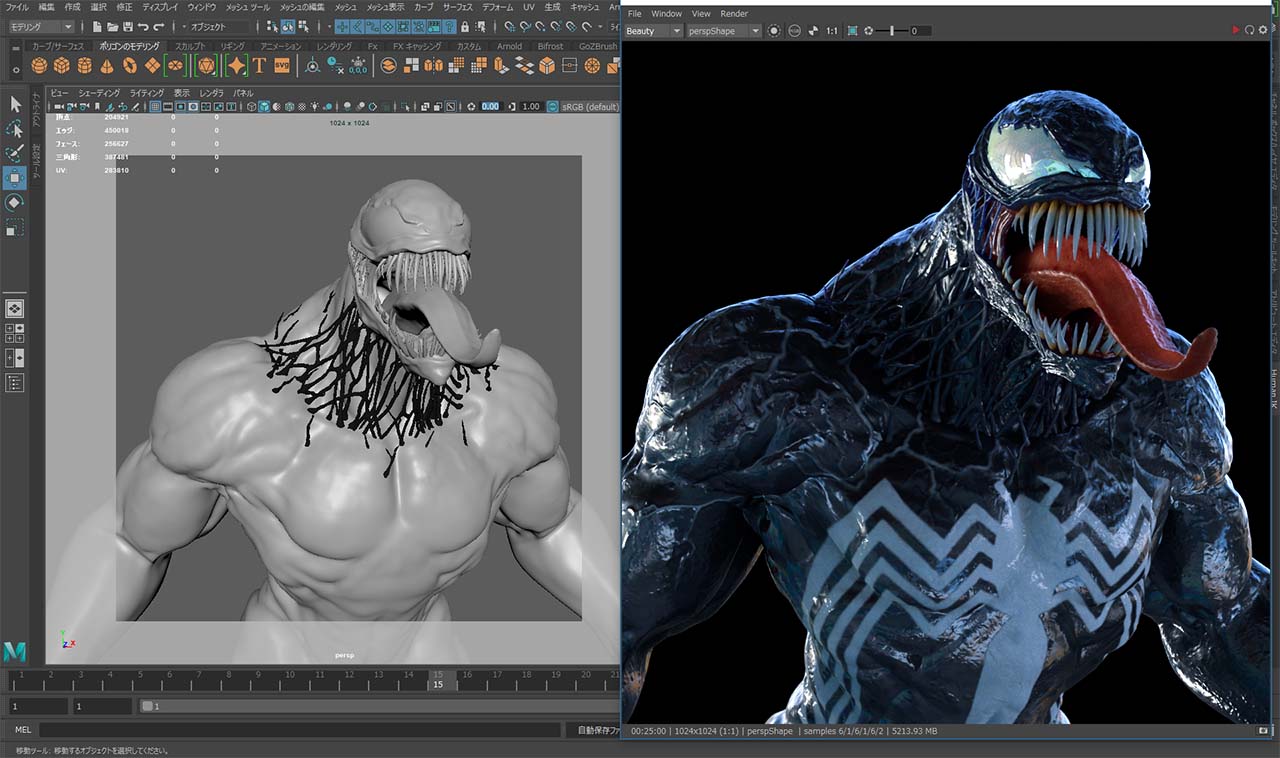Screen dimensions: 1280x758
Task: Choose the Lasso select tool
Action: pos(15,129)
